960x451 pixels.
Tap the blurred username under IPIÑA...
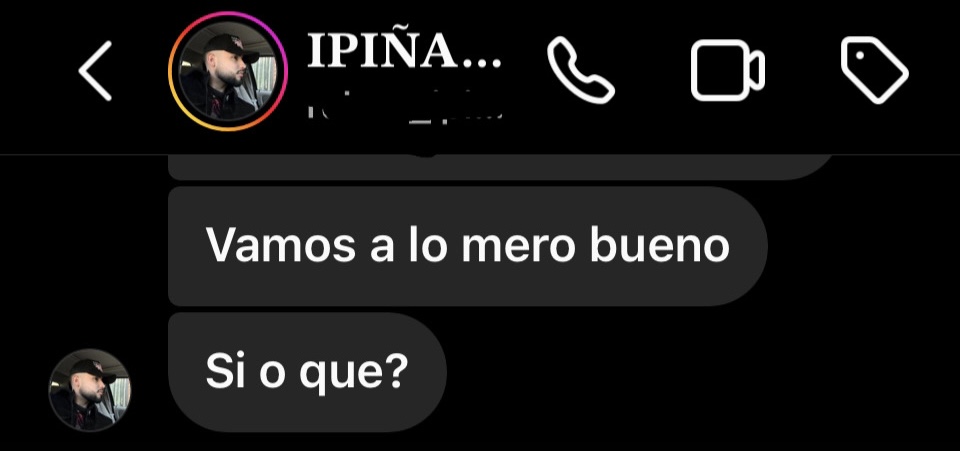pyautogui.click(x=404, y=109)
